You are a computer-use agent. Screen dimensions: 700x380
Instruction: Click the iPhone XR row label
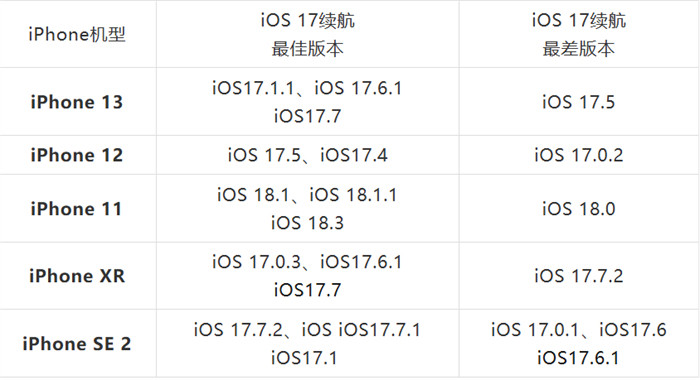coord(77,276)
